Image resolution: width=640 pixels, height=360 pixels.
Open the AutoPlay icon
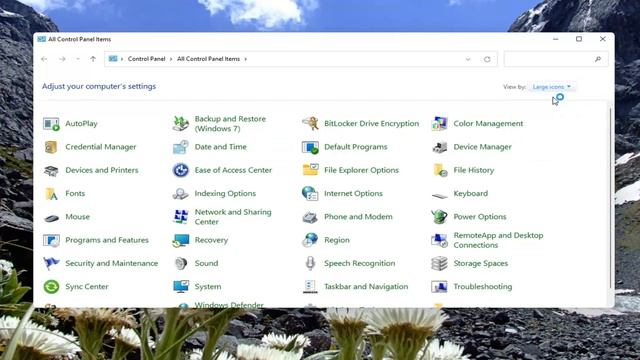coord(51,124)
